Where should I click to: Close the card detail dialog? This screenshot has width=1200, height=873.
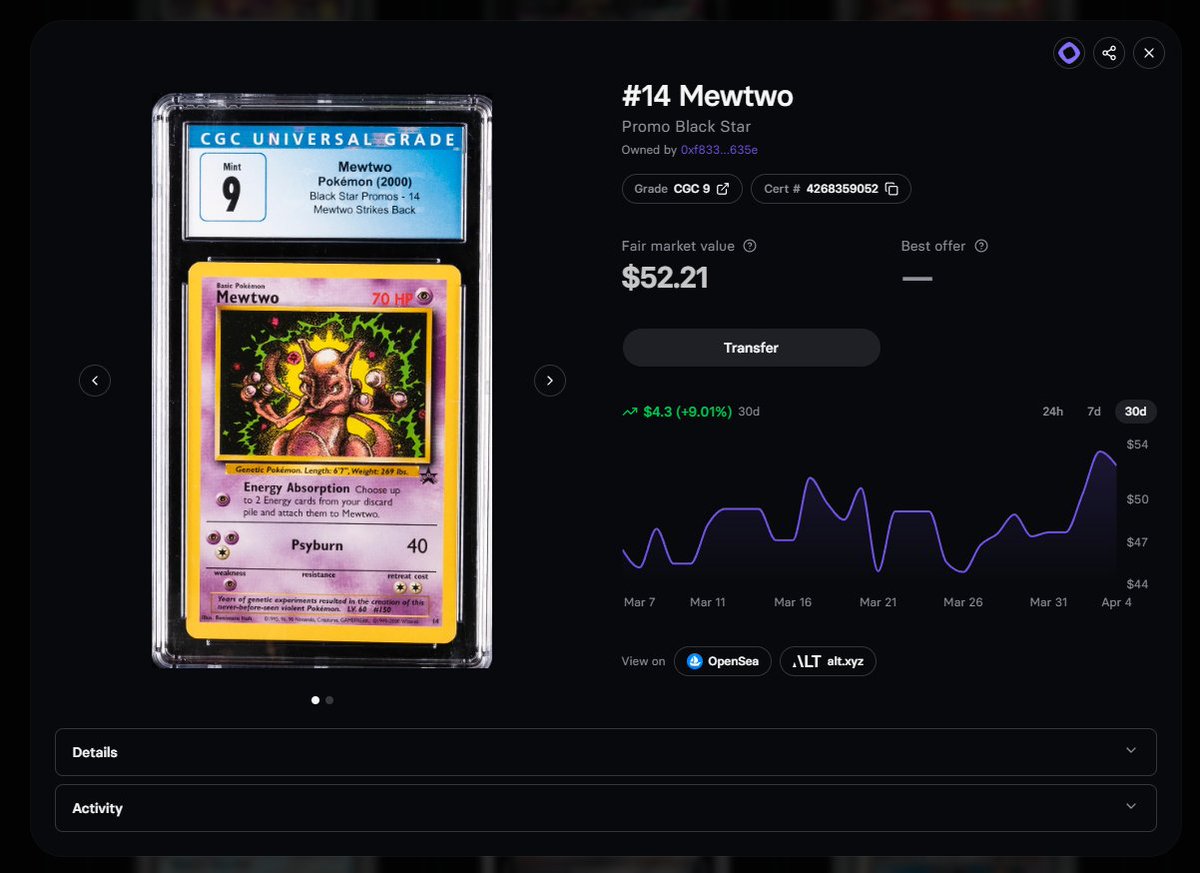pyautogui.click(x=1149, y=53)
